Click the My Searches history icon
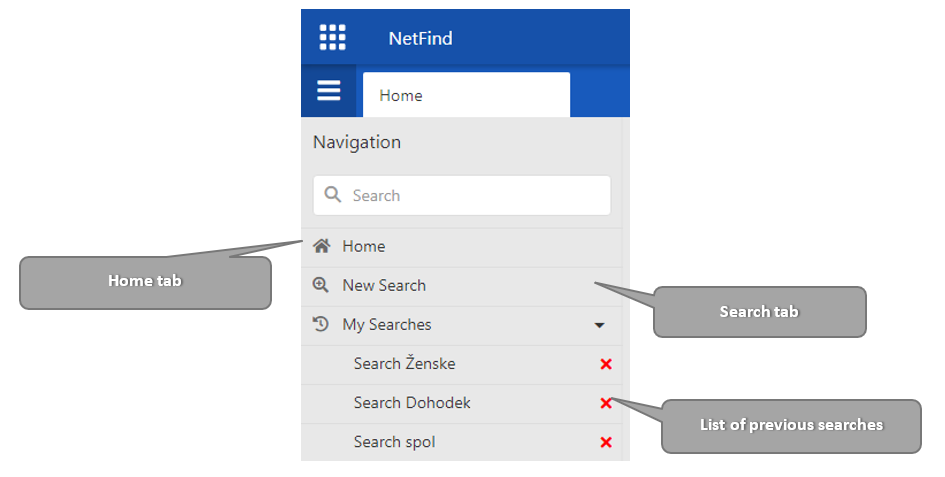Viewport: 945px width, 477px height. coord(321,324)
